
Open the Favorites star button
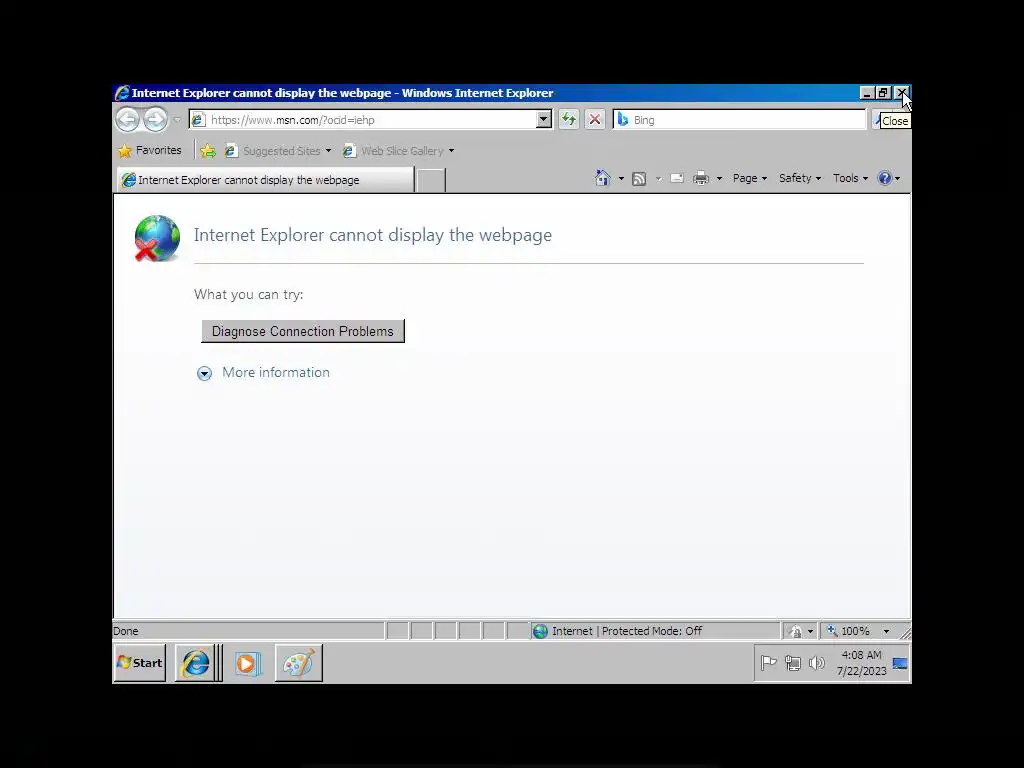[x=150, y=150]
